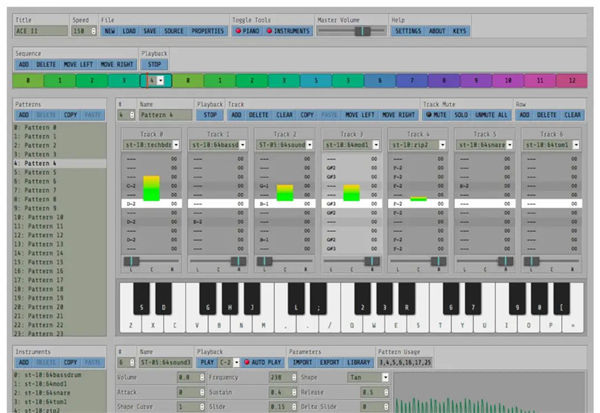600x413 pixels.
Task: Expand the Shape dropdown set to Tan
Action: (385, 377)
